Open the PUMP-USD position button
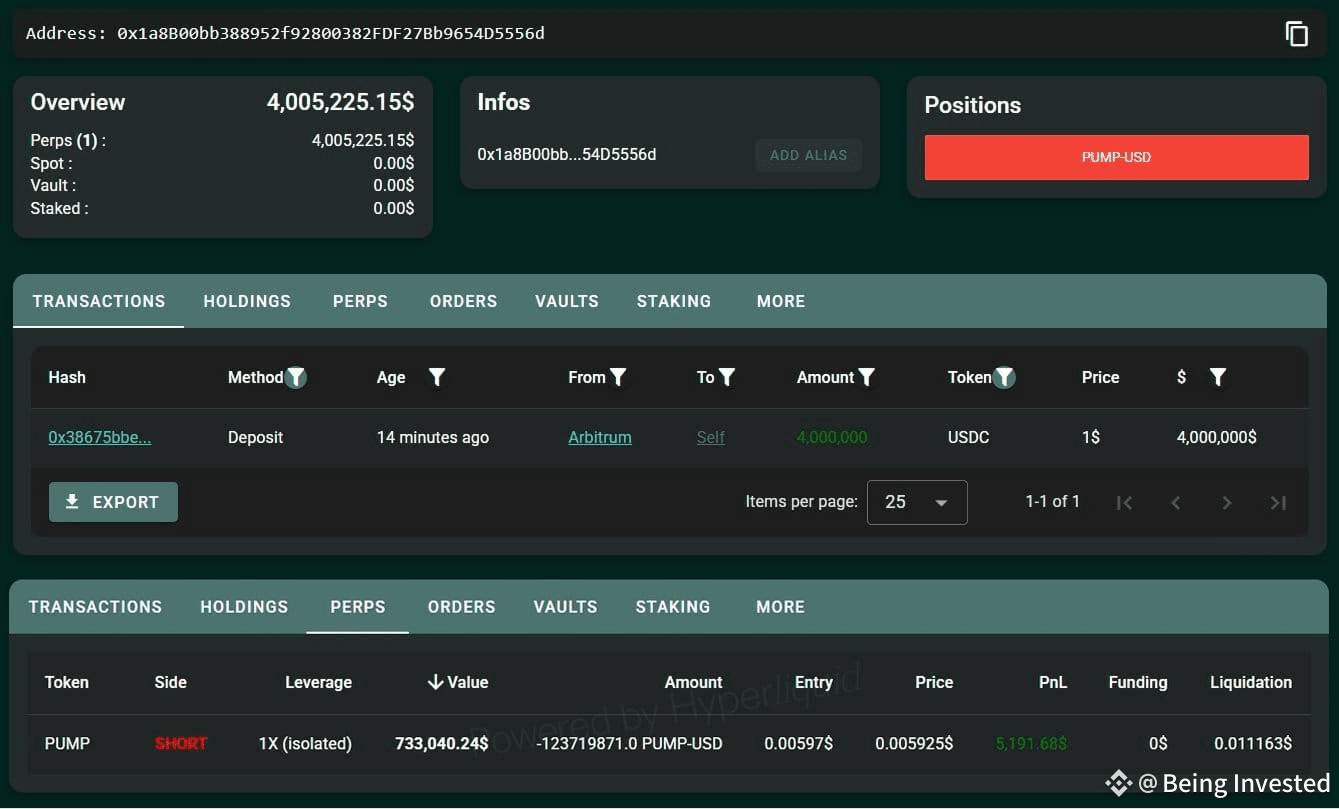 pyautogui.click(x=1116, y=157)
